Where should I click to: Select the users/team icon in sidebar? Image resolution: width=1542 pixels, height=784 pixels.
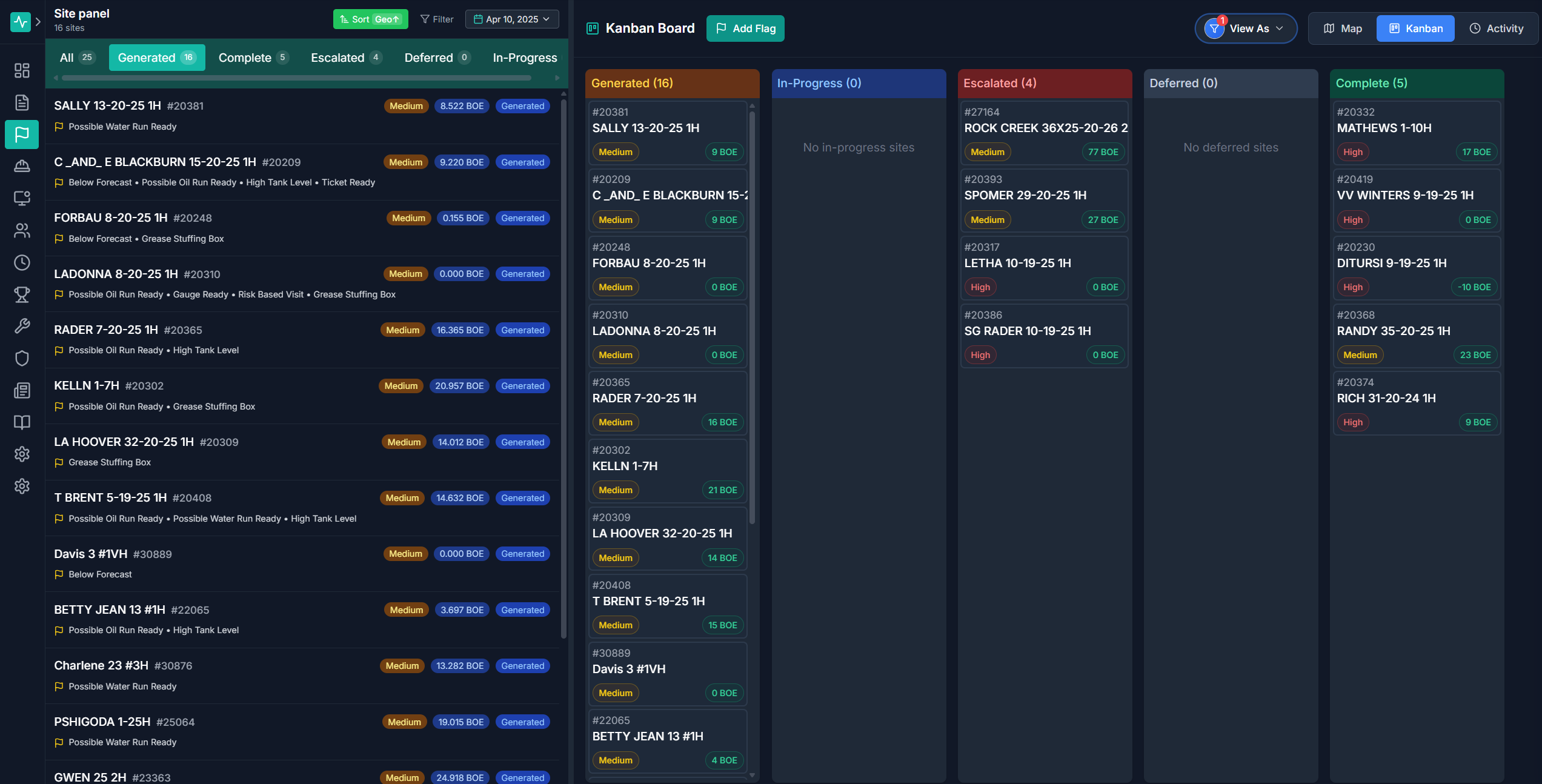tap(22, 230)
